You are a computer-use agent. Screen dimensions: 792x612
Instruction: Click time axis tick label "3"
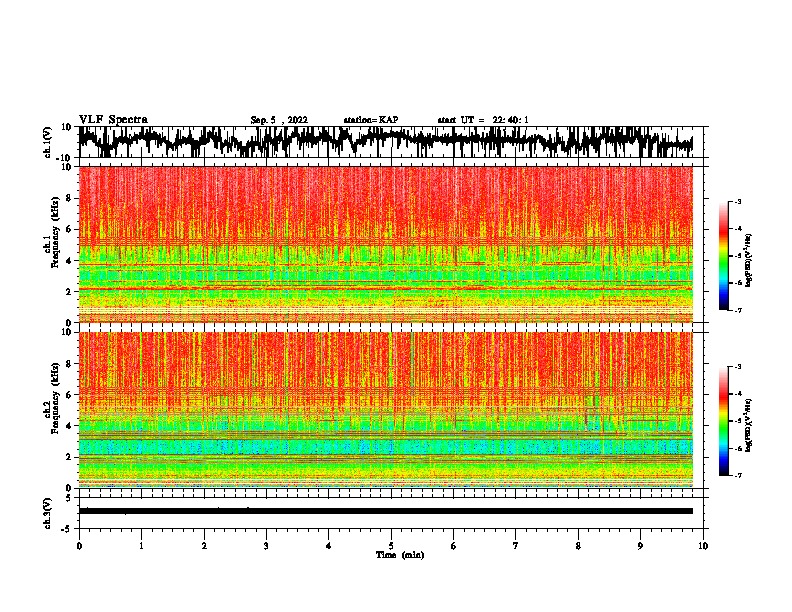[266, 546]
